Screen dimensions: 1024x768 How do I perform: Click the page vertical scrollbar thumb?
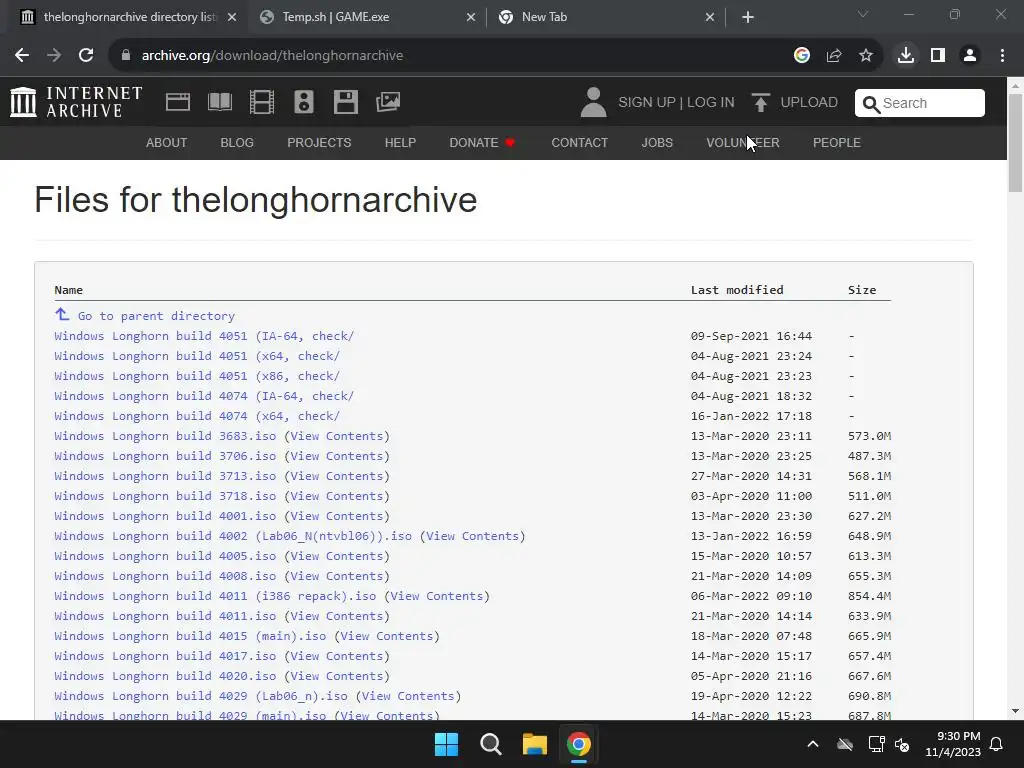1015,142
